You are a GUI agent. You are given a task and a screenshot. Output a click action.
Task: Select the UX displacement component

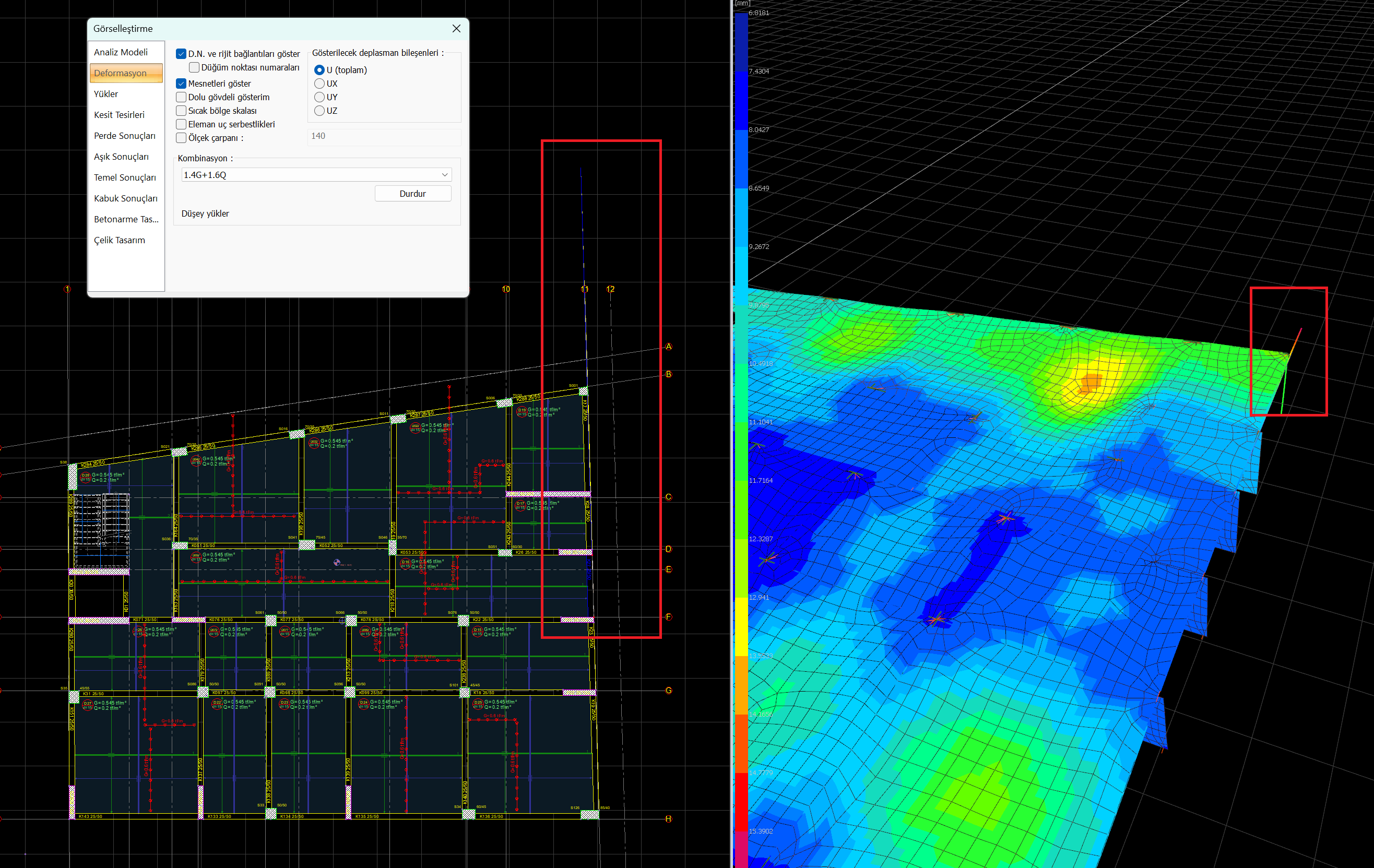(319, 84)
